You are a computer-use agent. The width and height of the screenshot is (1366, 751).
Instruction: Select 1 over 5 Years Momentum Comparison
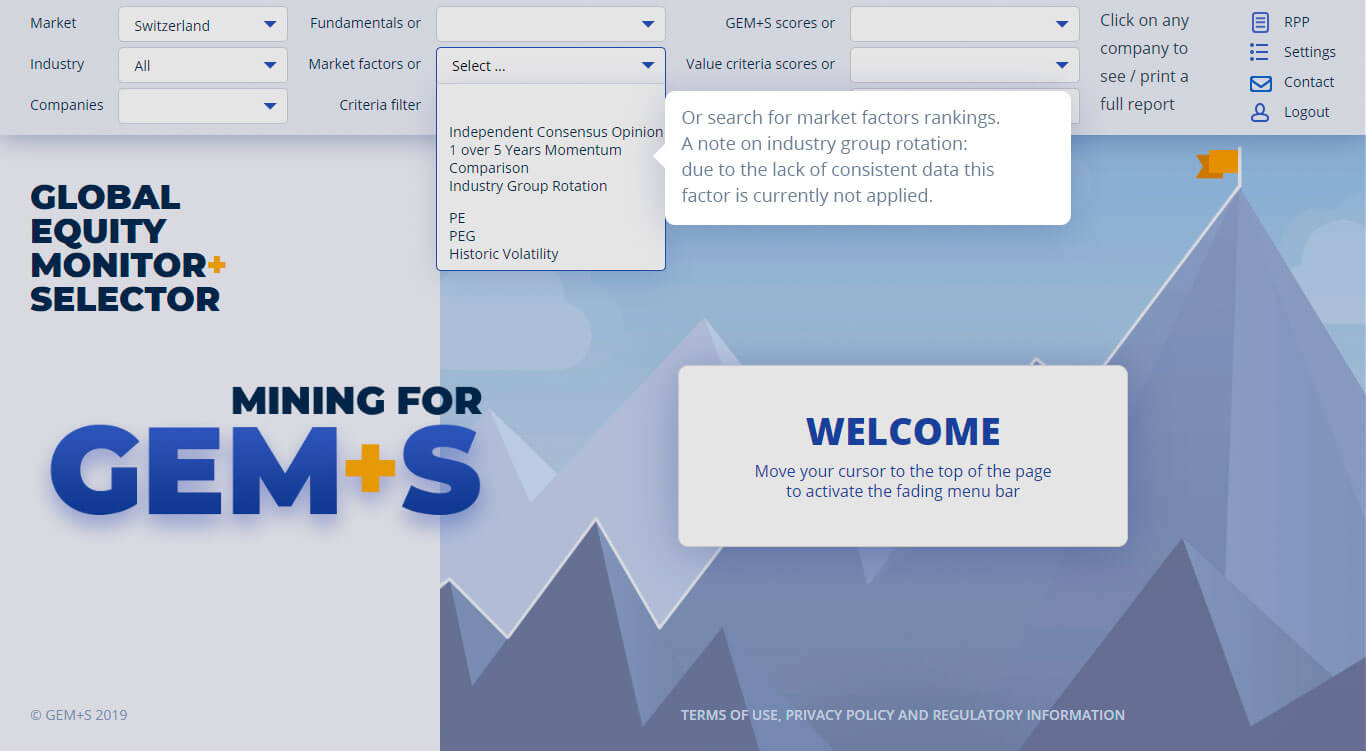click(535, 159)
